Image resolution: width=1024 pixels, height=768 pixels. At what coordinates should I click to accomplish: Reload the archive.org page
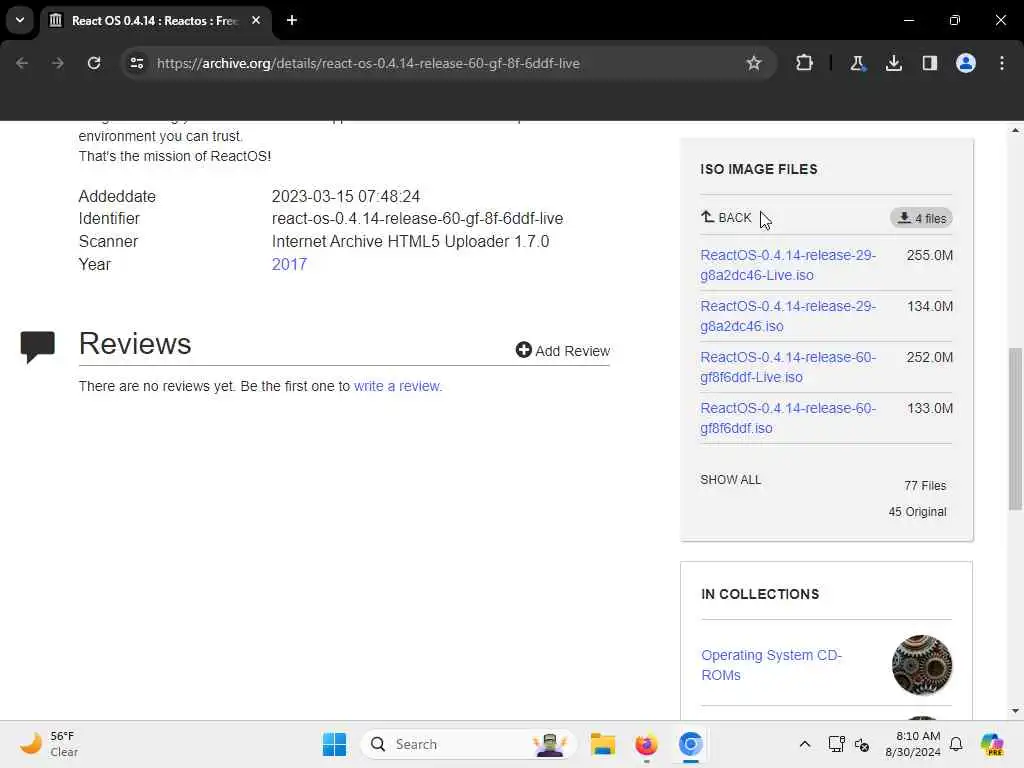click(94, 63)
